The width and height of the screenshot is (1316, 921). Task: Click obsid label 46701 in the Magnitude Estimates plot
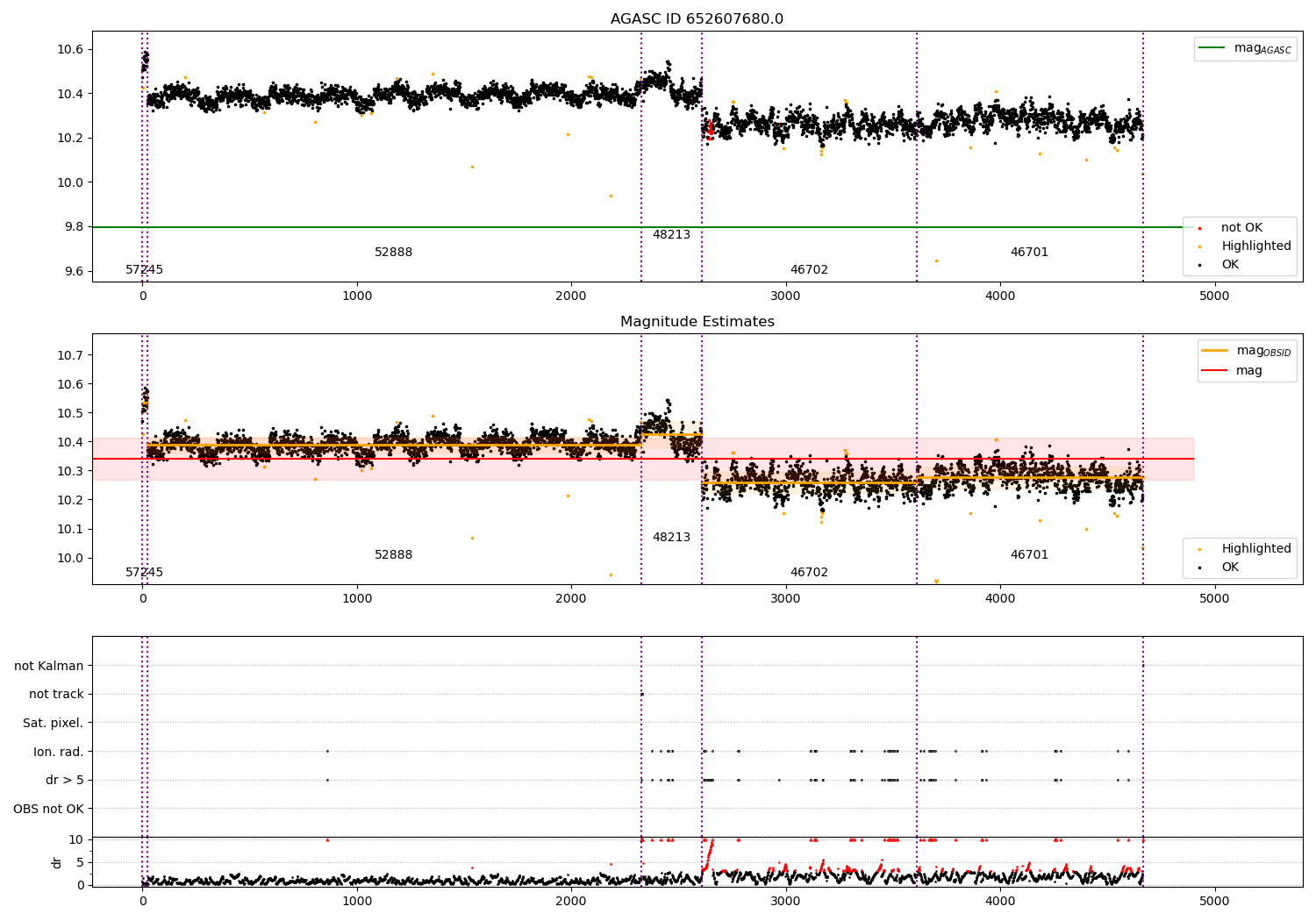1029,554
